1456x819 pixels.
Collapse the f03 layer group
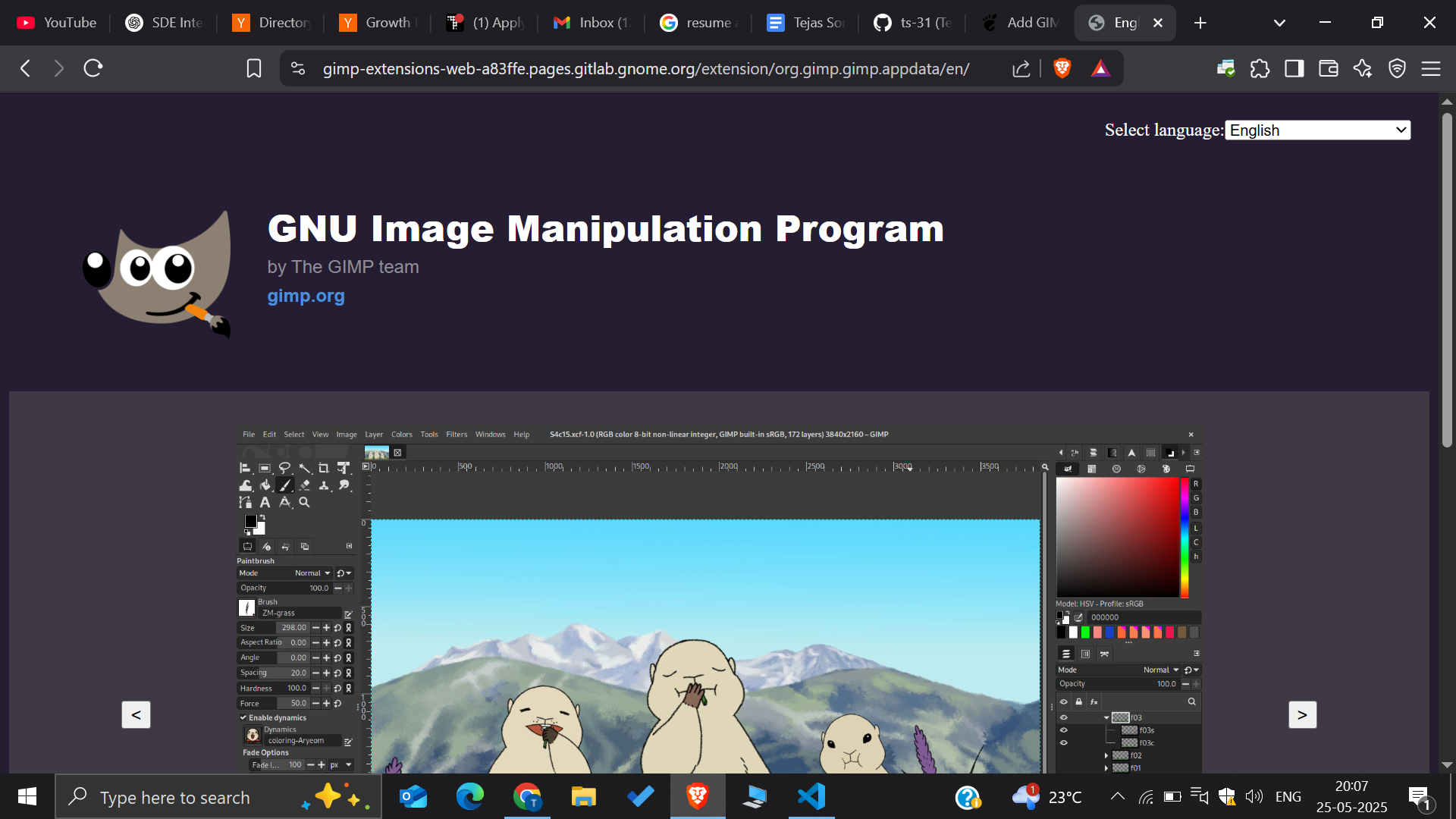[1106, 717]
